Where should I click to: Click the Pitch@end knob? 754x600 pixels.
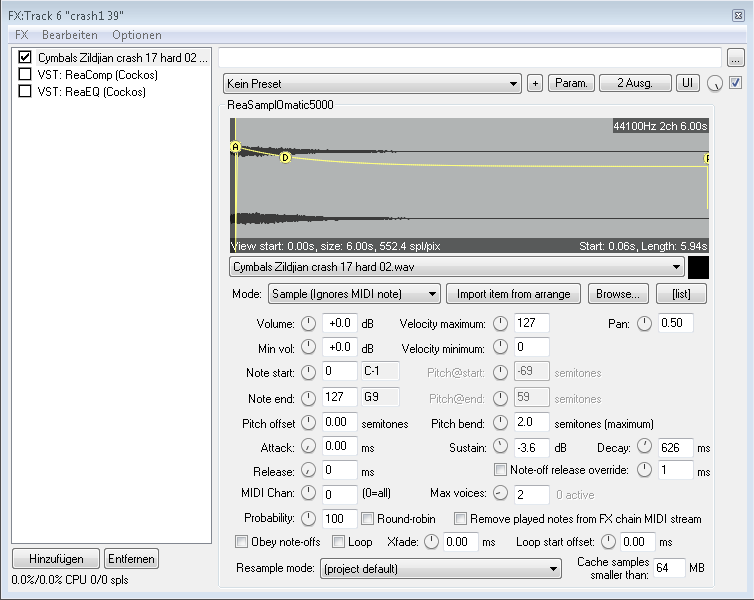click(x=501, y=398)
